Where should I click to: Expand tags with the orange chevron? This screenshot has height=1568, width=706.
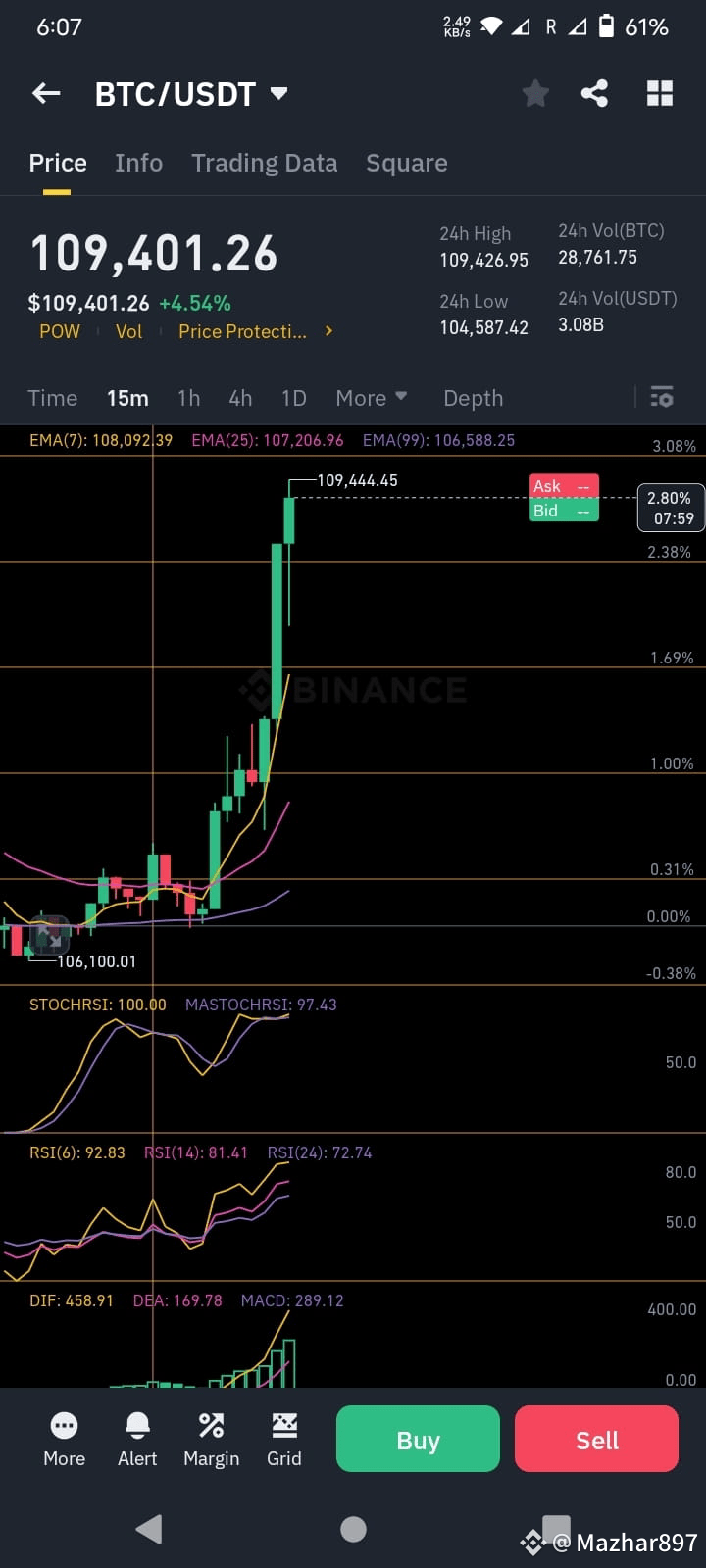pyautogui.click(x=328, y=331)
